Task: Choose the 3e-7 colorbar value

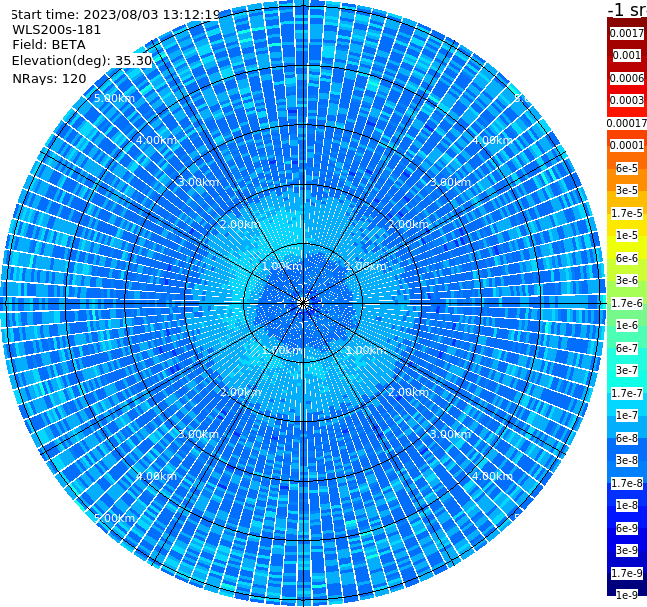Action: (627, 370)
